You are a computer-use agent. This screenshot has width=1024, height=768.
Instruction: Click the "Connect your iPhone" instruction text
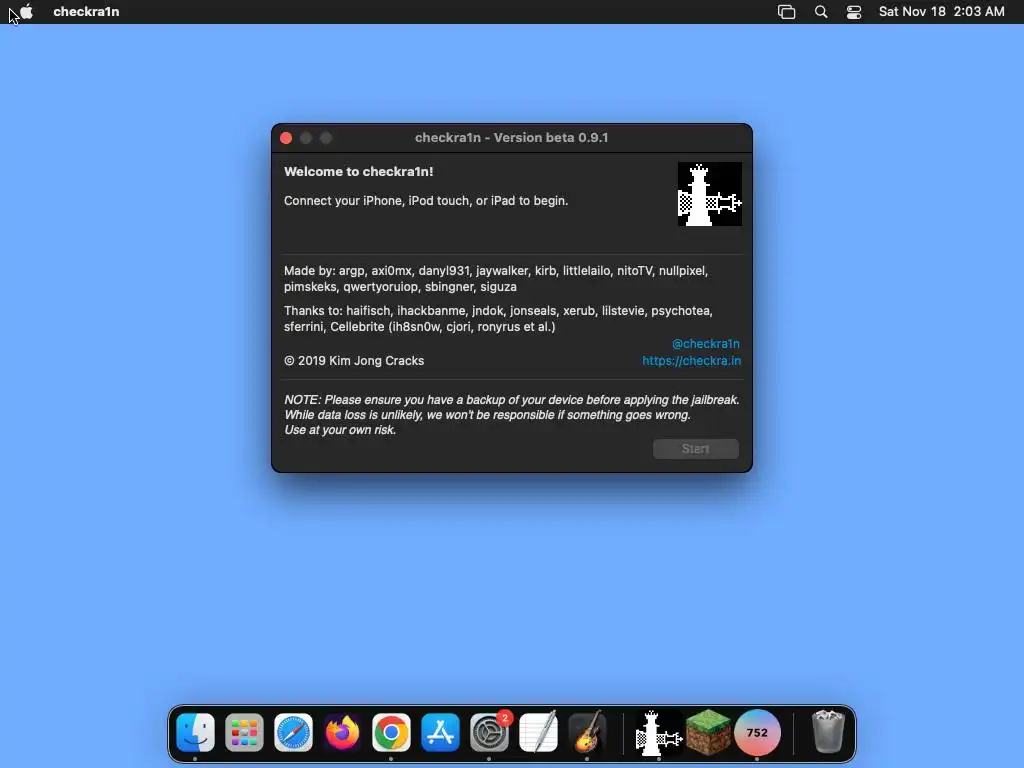pyautogui.click(x=426, y=200)
